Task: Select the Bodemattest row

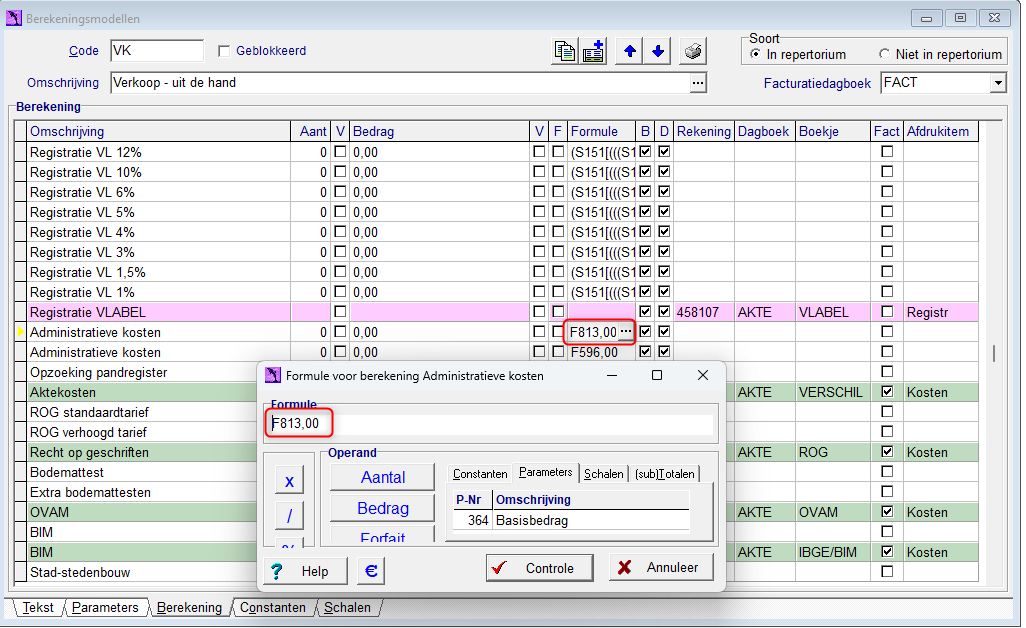Action: (x=143, y=472)
